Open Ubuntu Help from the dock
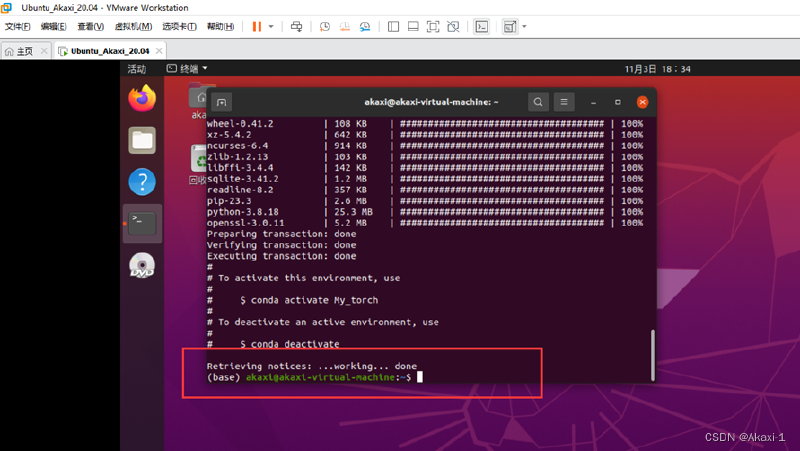Viewport: 800px width, 451px height. [142, 182]
